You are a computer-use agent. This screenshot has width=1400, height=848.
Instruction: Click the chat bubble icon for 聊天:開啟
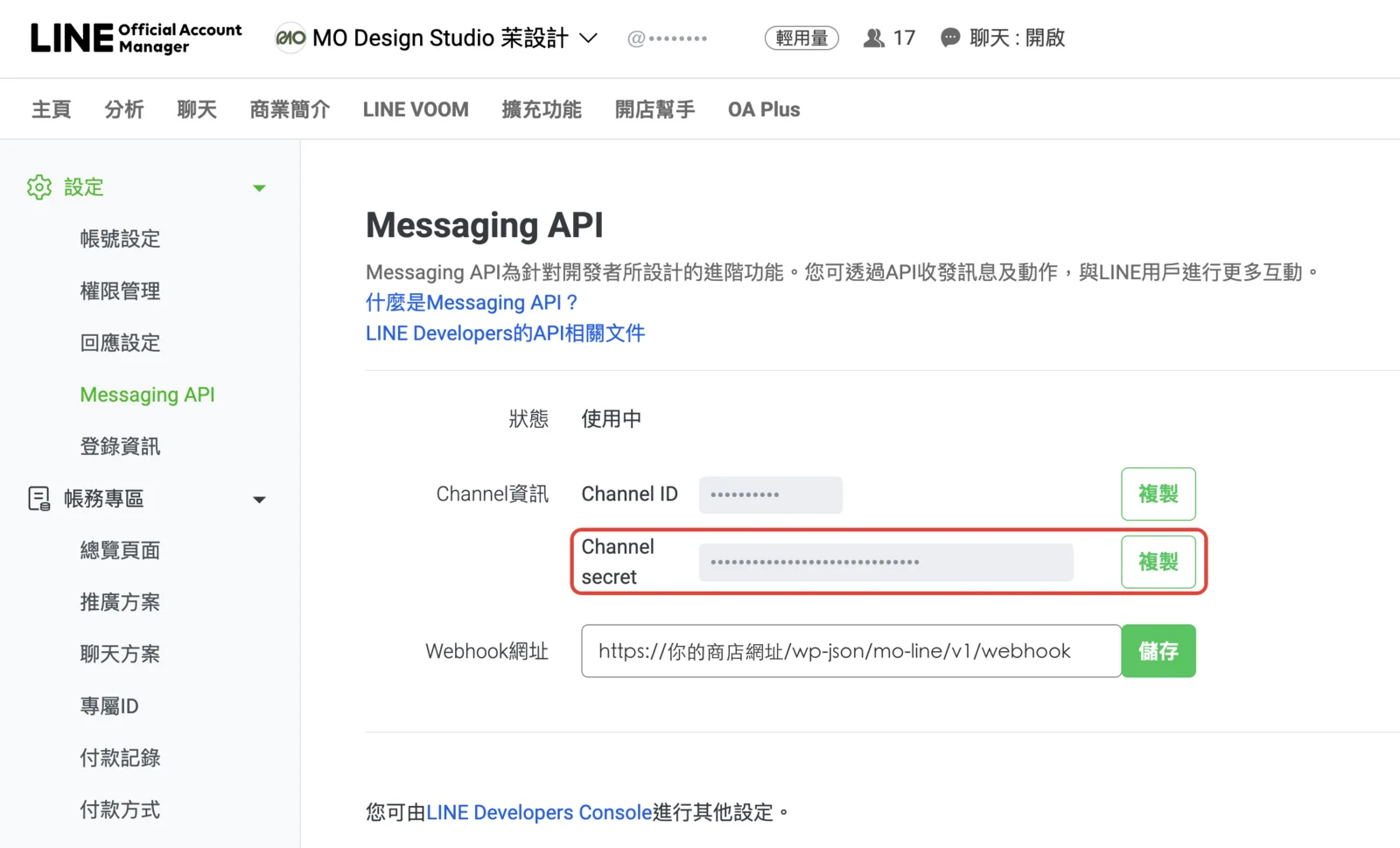(x=950, y=38)
